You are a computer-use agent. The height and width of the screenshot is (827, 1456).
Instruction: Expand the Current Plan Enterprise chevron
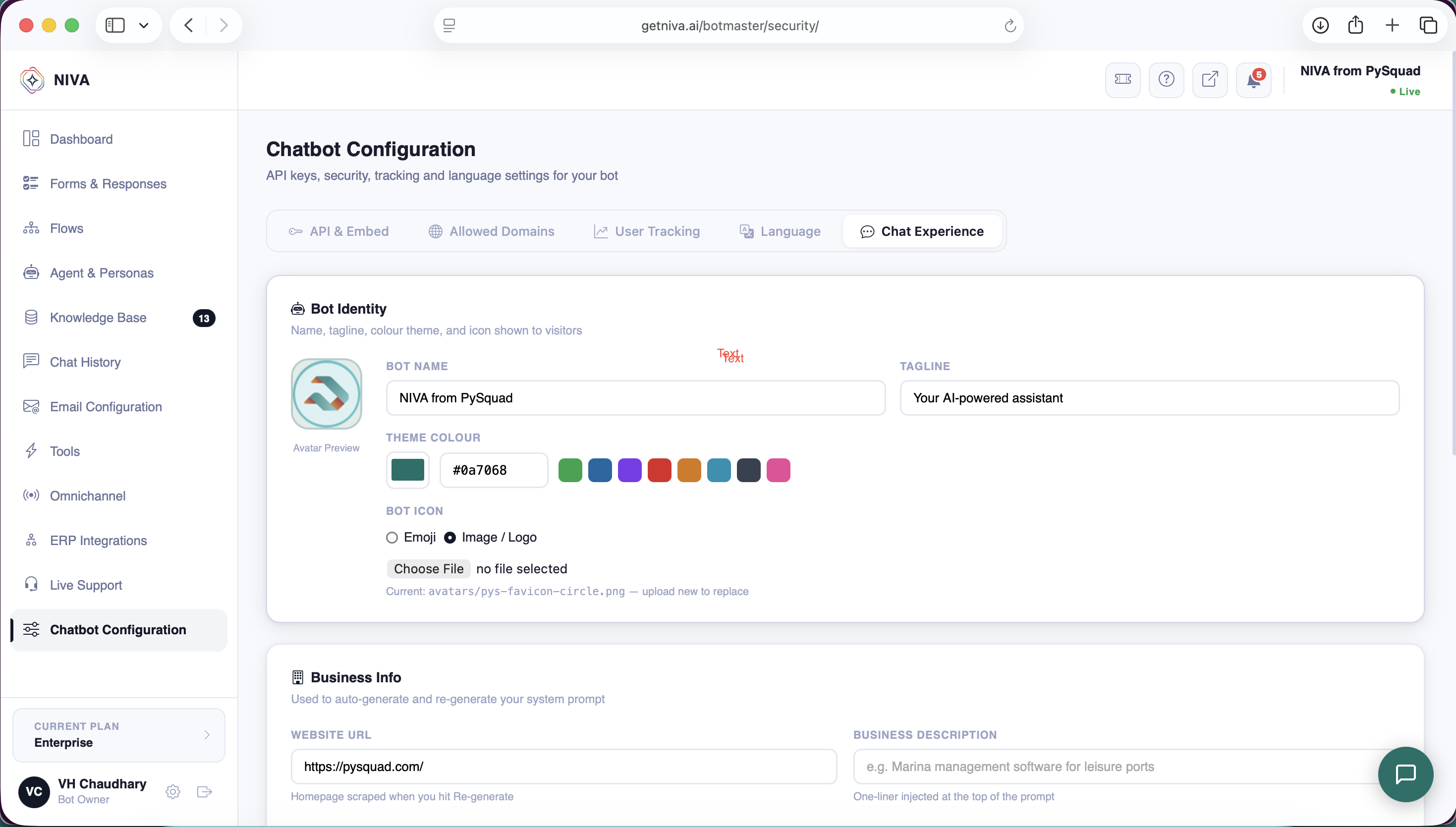tap(207, 734)
